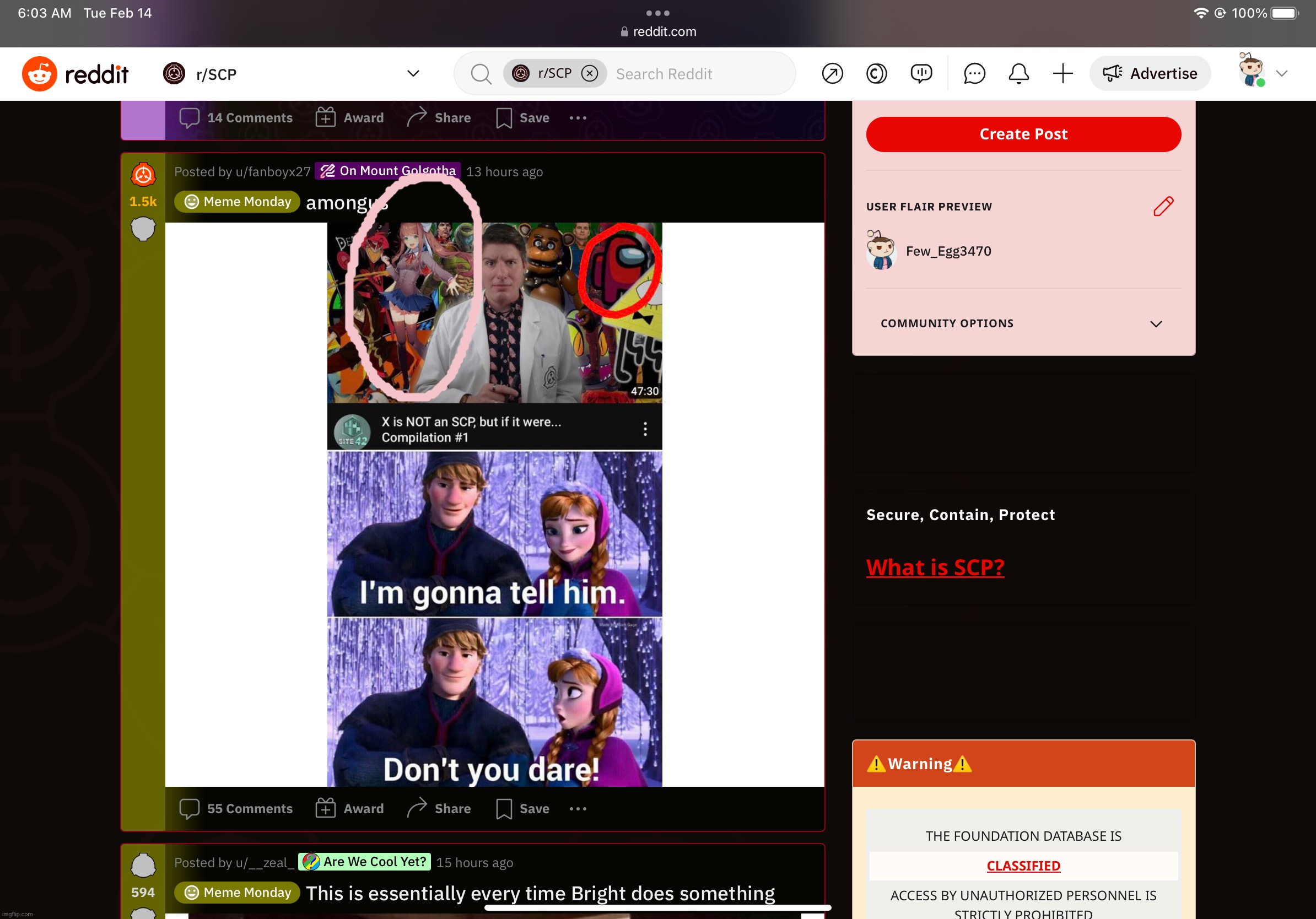The image size is (1316, 919).
Task: Click the Create Post button
Action: pyautogui.click(x=1023, y=134)
